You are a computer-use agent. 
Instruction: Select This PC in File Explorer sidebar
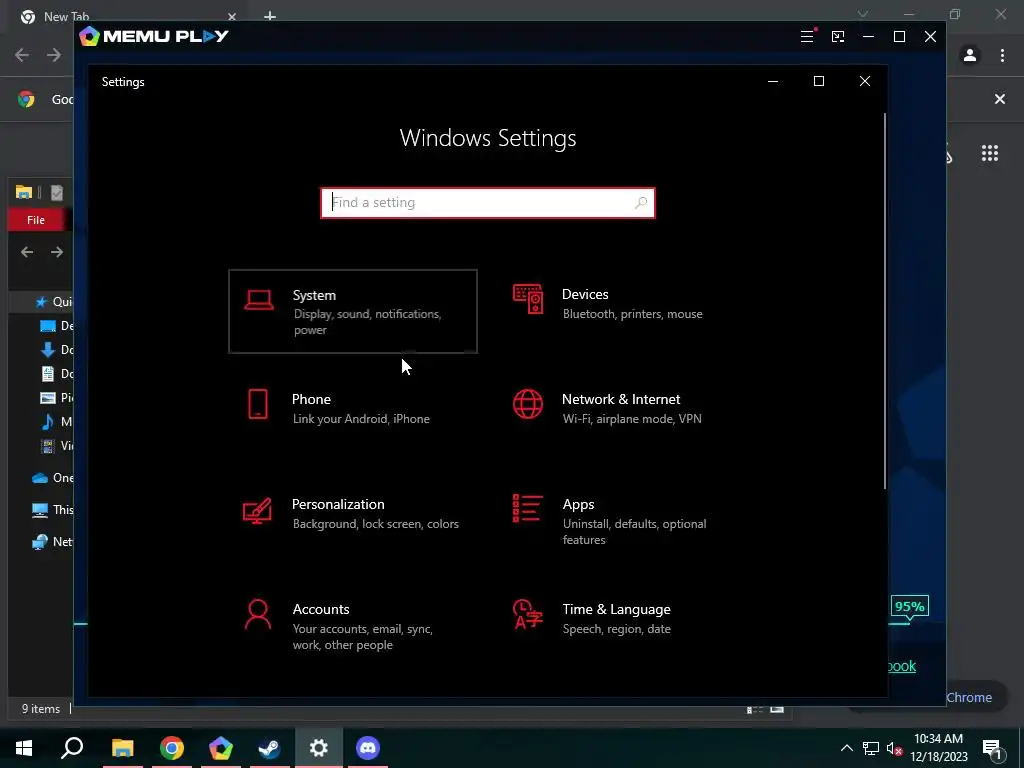pos(52,509)
